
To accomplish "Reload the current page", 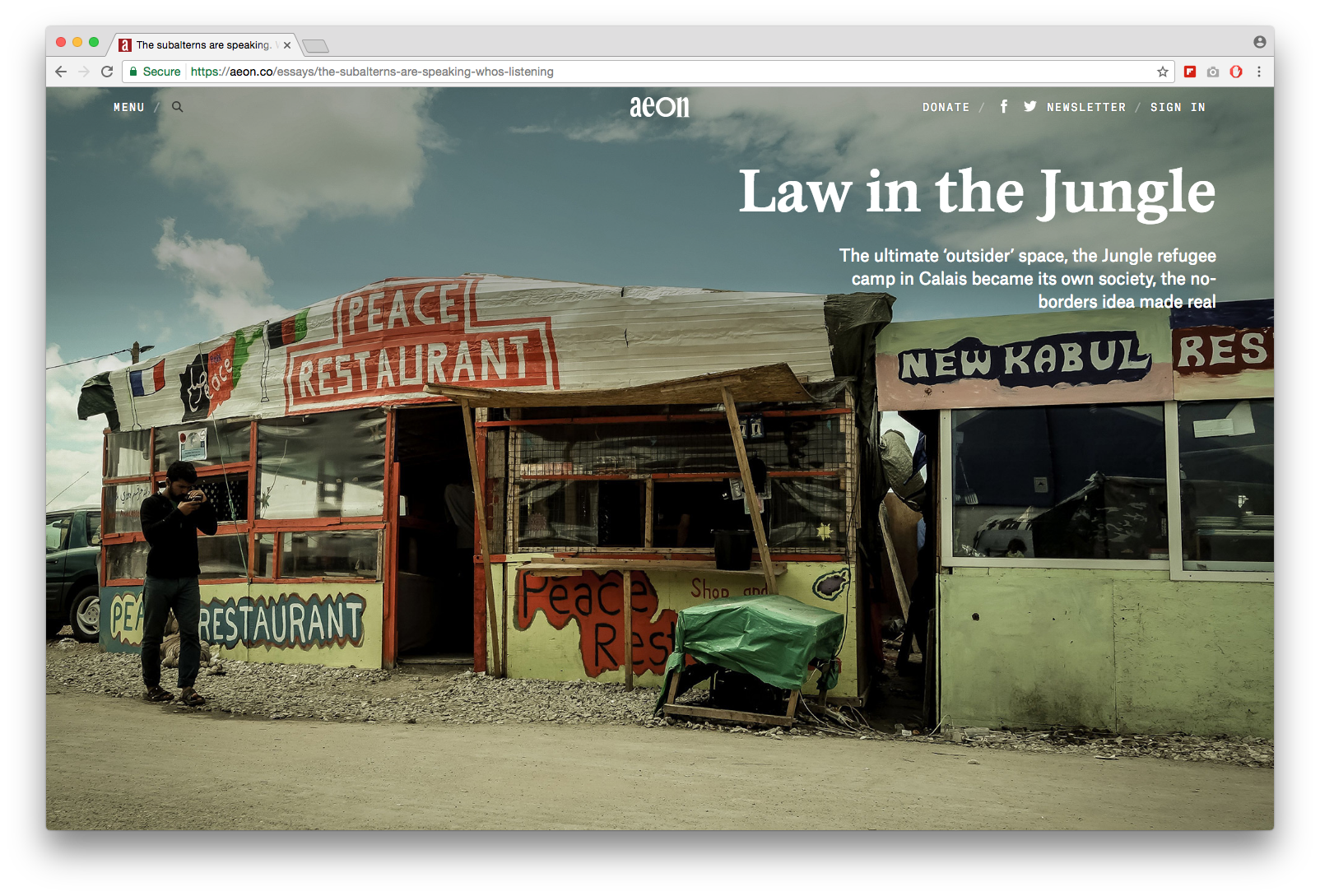I will coord(107,72).
